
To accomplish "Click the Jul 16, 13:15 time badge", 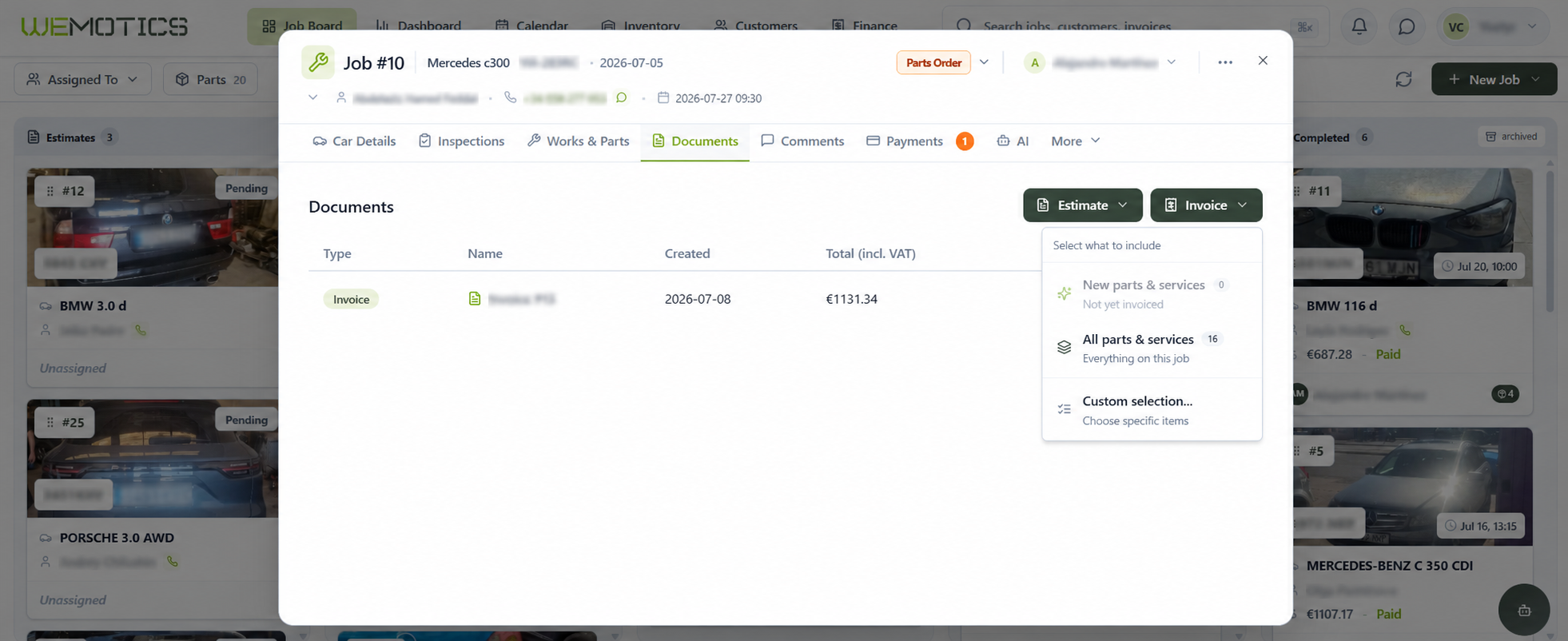I will (1481, 526).
